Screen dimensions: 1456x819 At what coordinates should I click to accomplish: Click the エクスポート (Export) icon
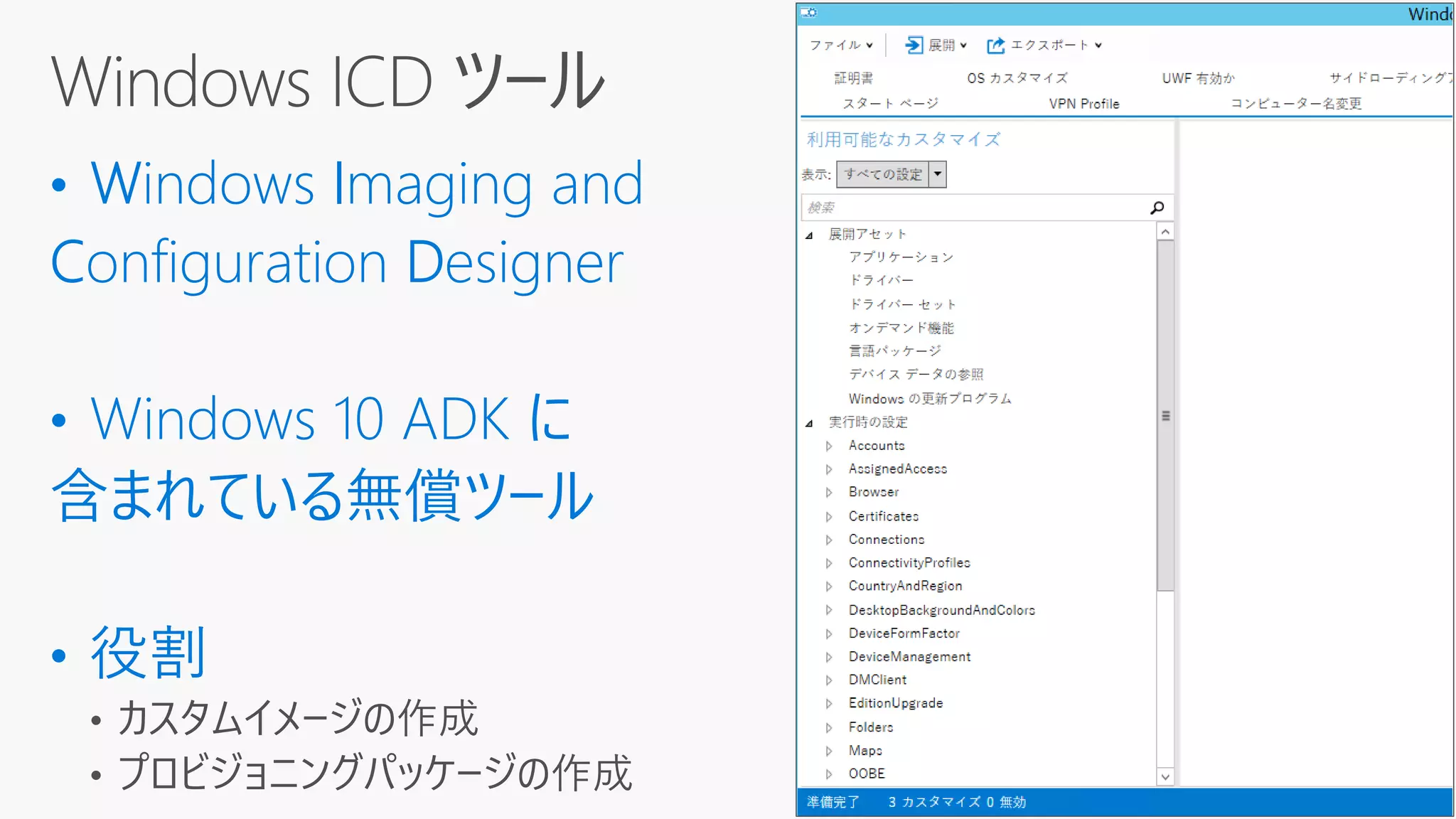click(x=996, y=45)
